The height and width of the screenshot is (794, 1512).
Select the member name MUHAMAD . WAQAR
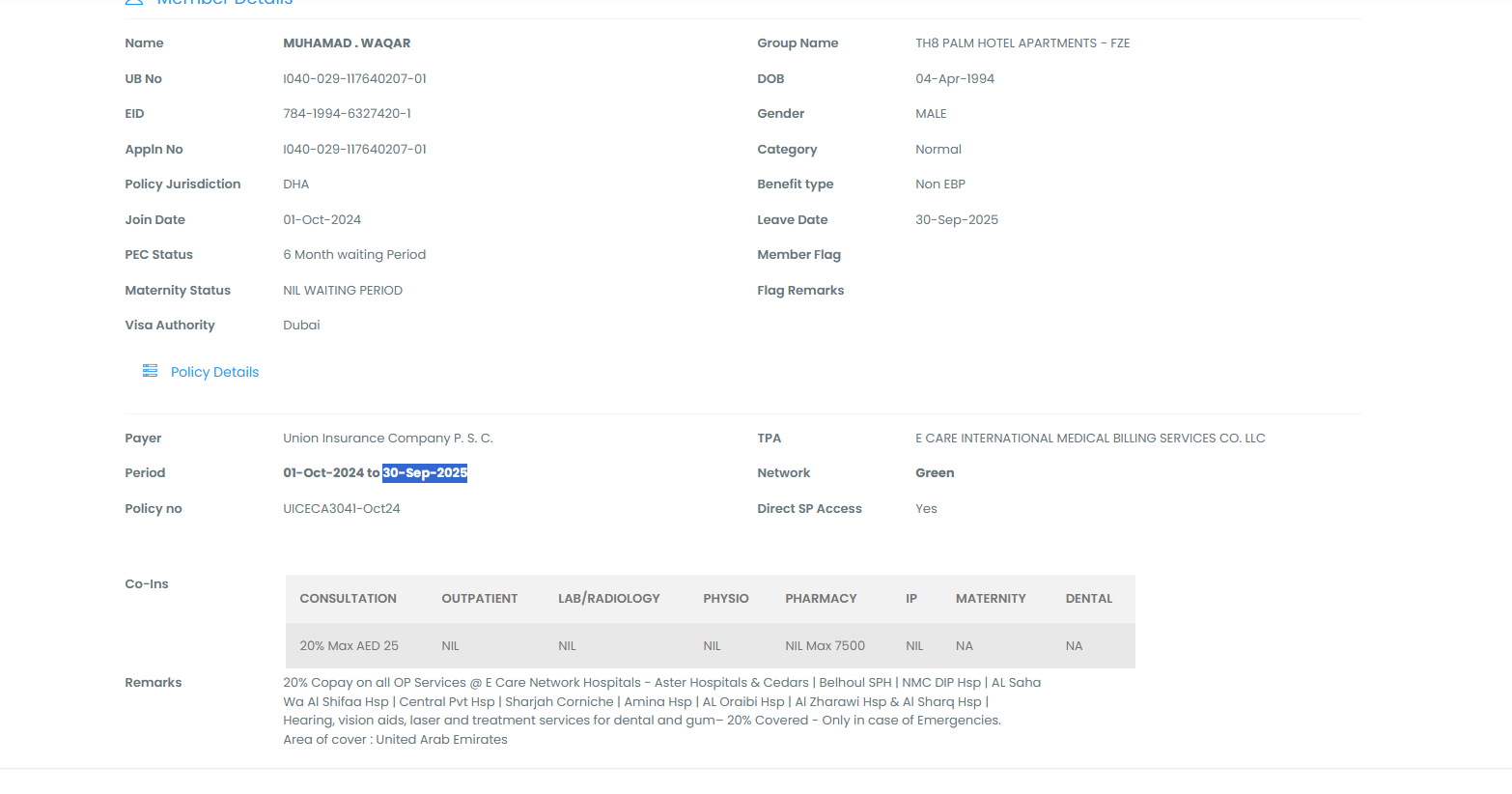click(347, 43)
